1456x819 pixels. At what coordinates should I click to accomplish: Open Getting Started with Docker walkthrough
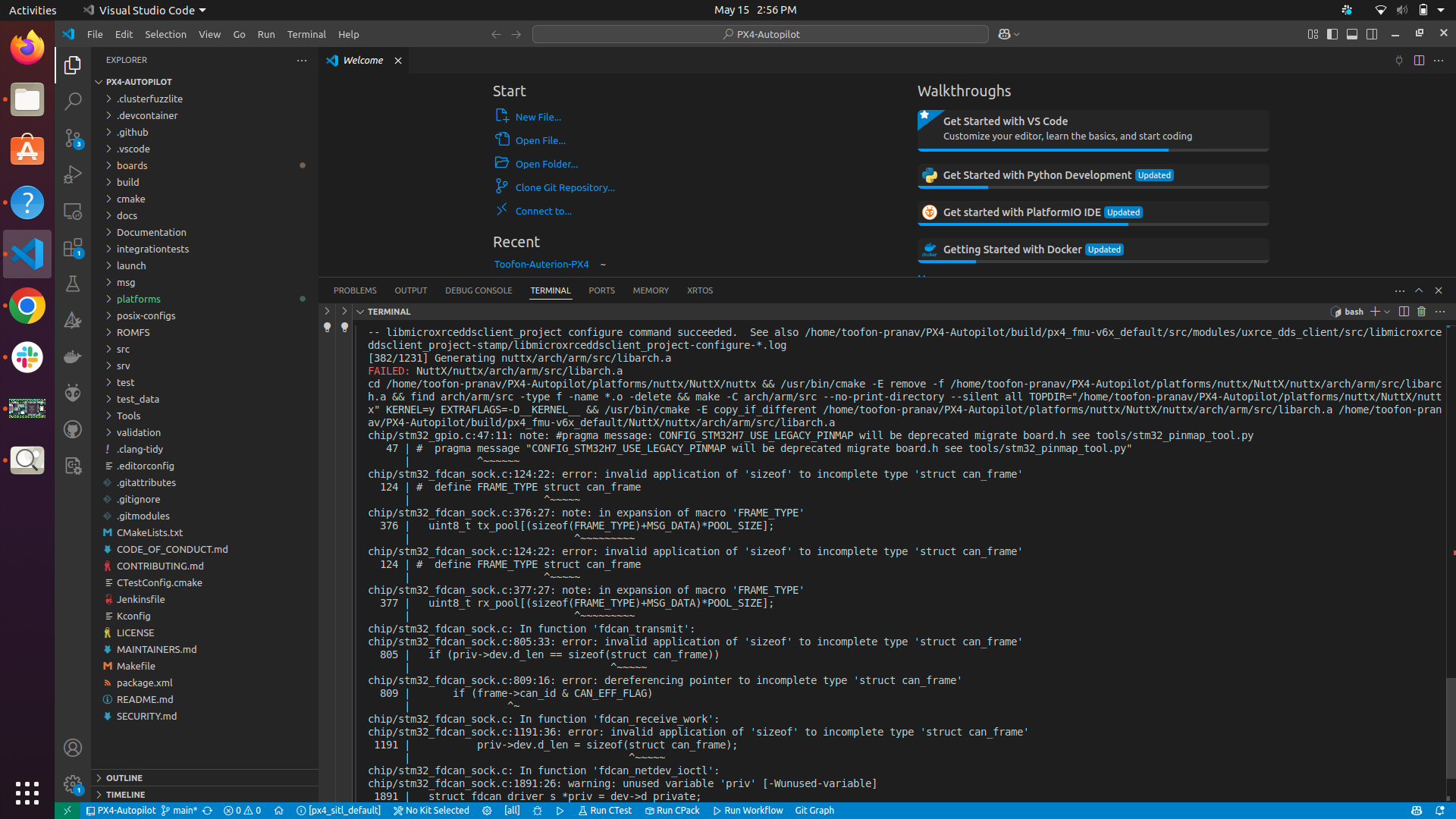[1093, 250]
